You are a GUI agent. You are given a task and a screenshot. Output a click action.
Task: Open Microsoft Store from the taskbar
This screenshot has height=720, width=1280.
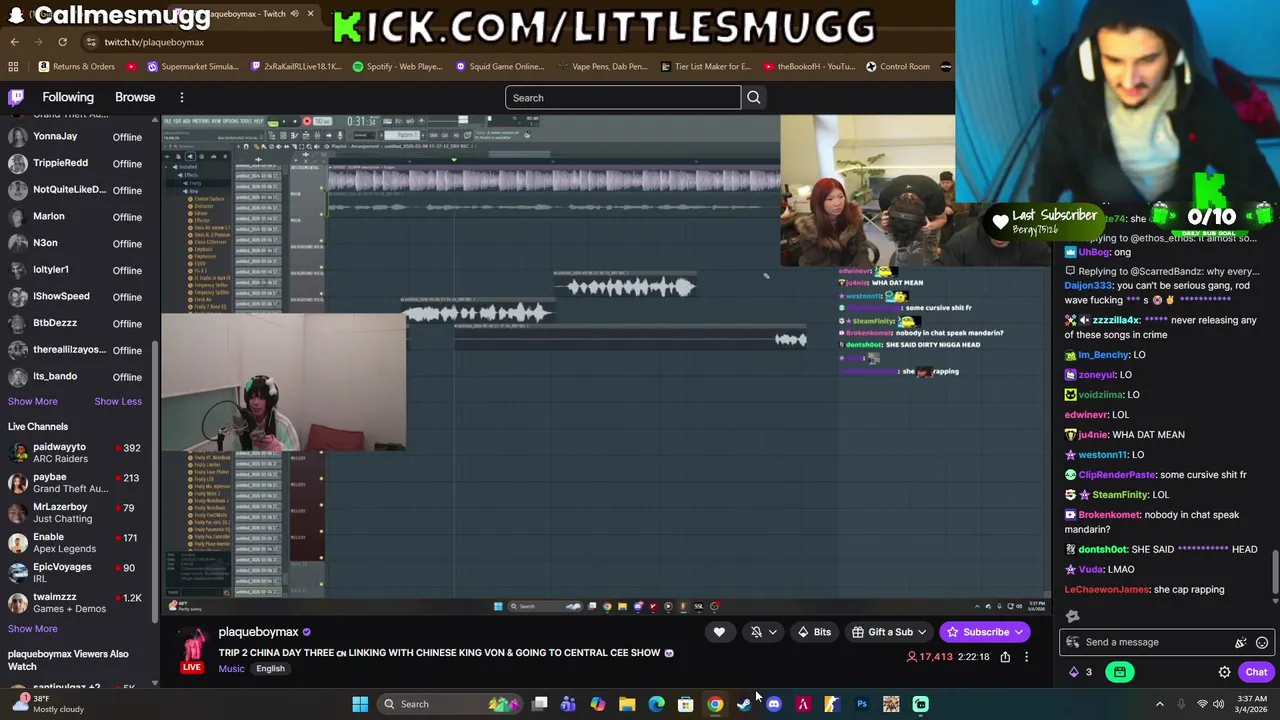[x=685, y=704]
